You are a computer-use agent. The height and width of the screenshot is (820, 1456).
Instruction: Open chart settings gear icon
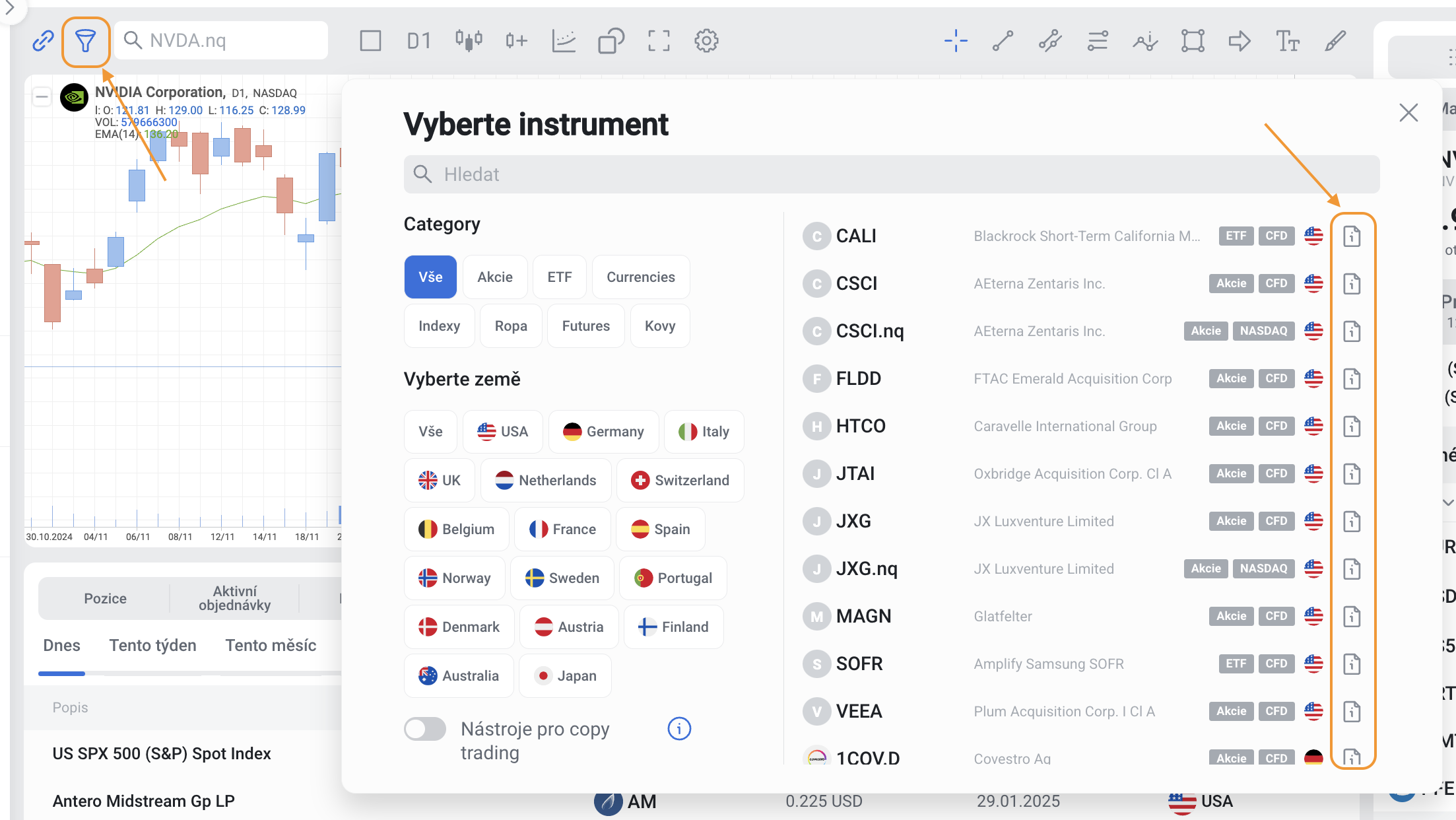[706, 41]
